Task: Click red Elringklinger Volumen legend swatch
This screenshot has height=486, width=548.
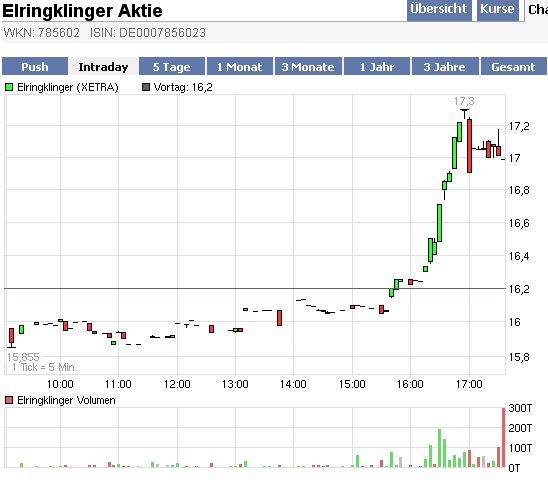Action: tap(9, 400)
